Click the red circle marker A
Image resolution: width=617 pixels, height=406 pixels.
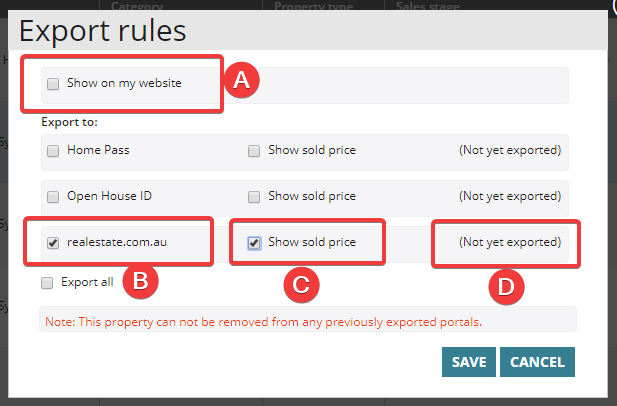click(240, 81)
